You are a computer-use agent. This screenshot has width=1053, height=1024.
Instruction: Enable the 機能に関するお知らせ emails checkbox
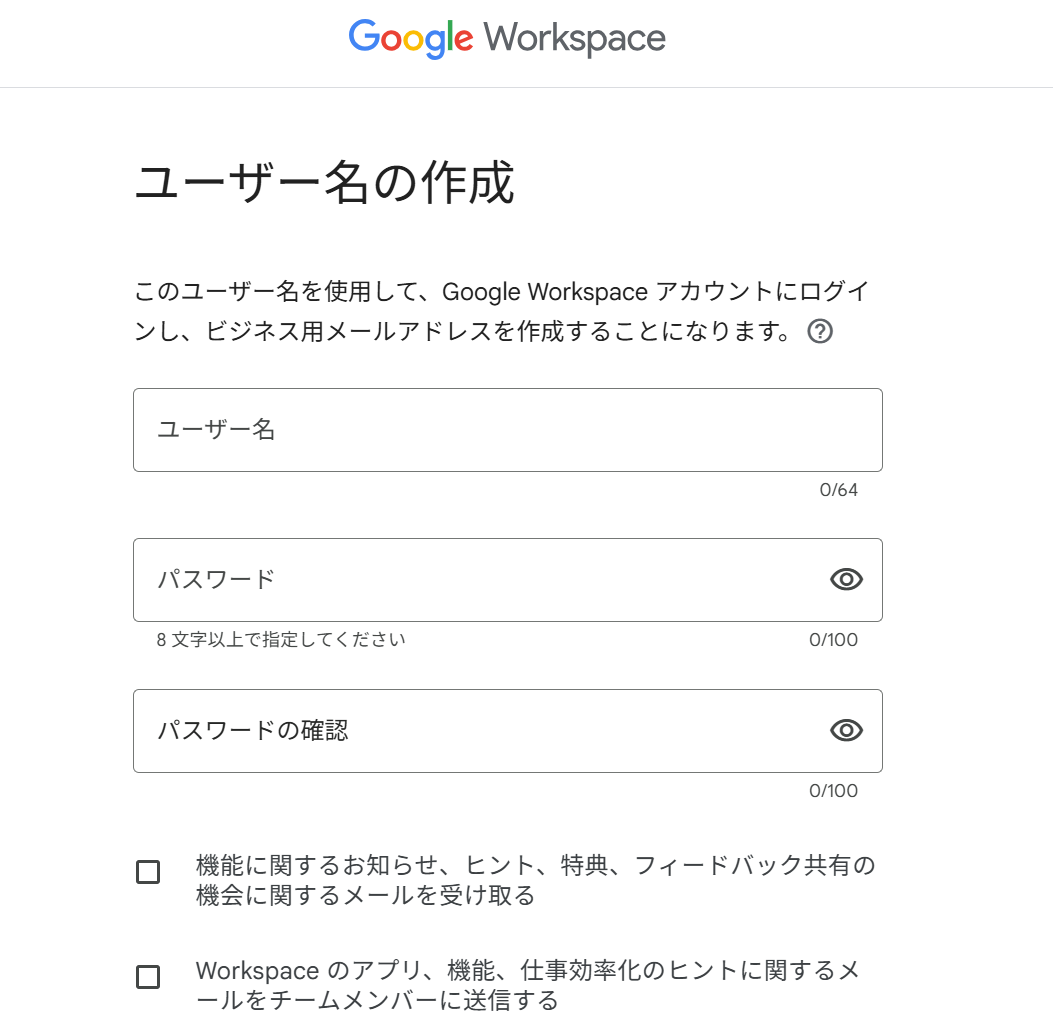(x=148, y=872)
